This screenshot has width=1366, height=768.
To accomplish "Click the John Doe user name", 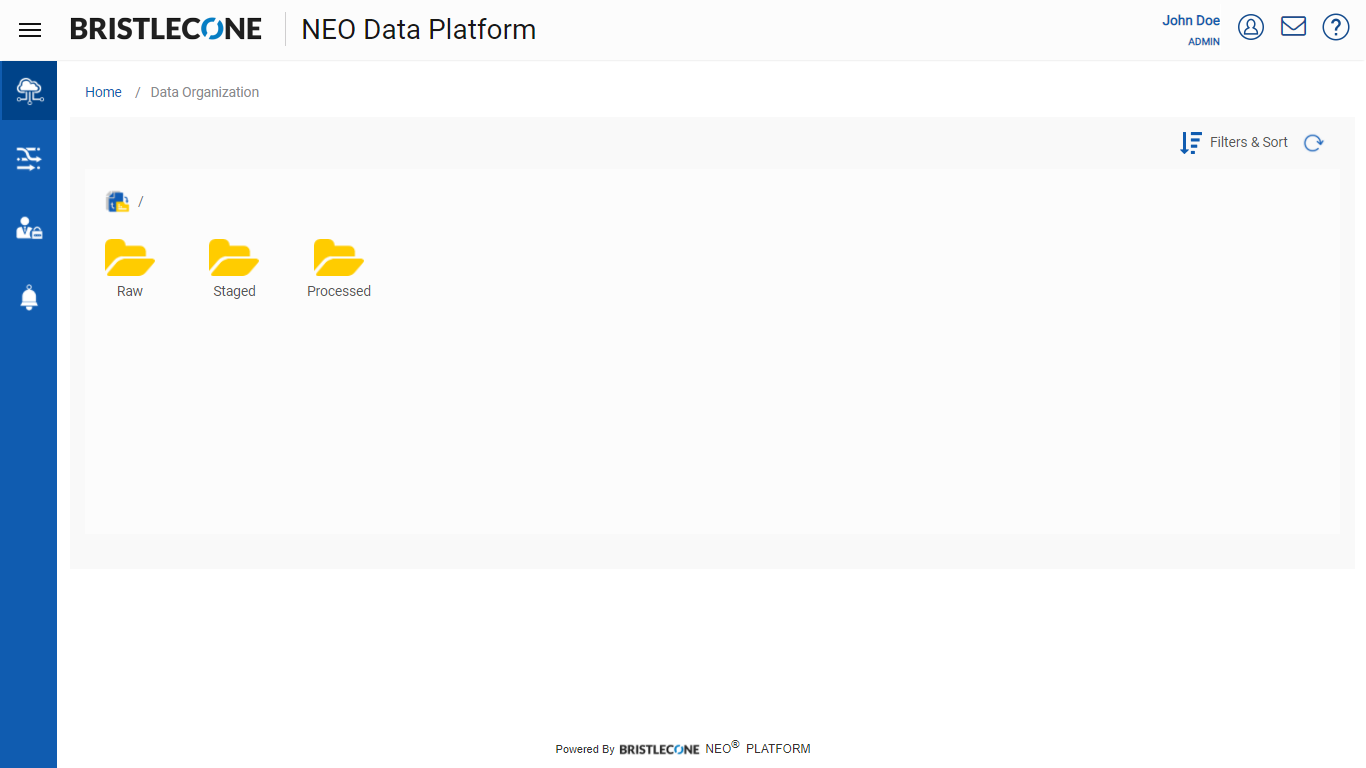I will coord(1191,20).
